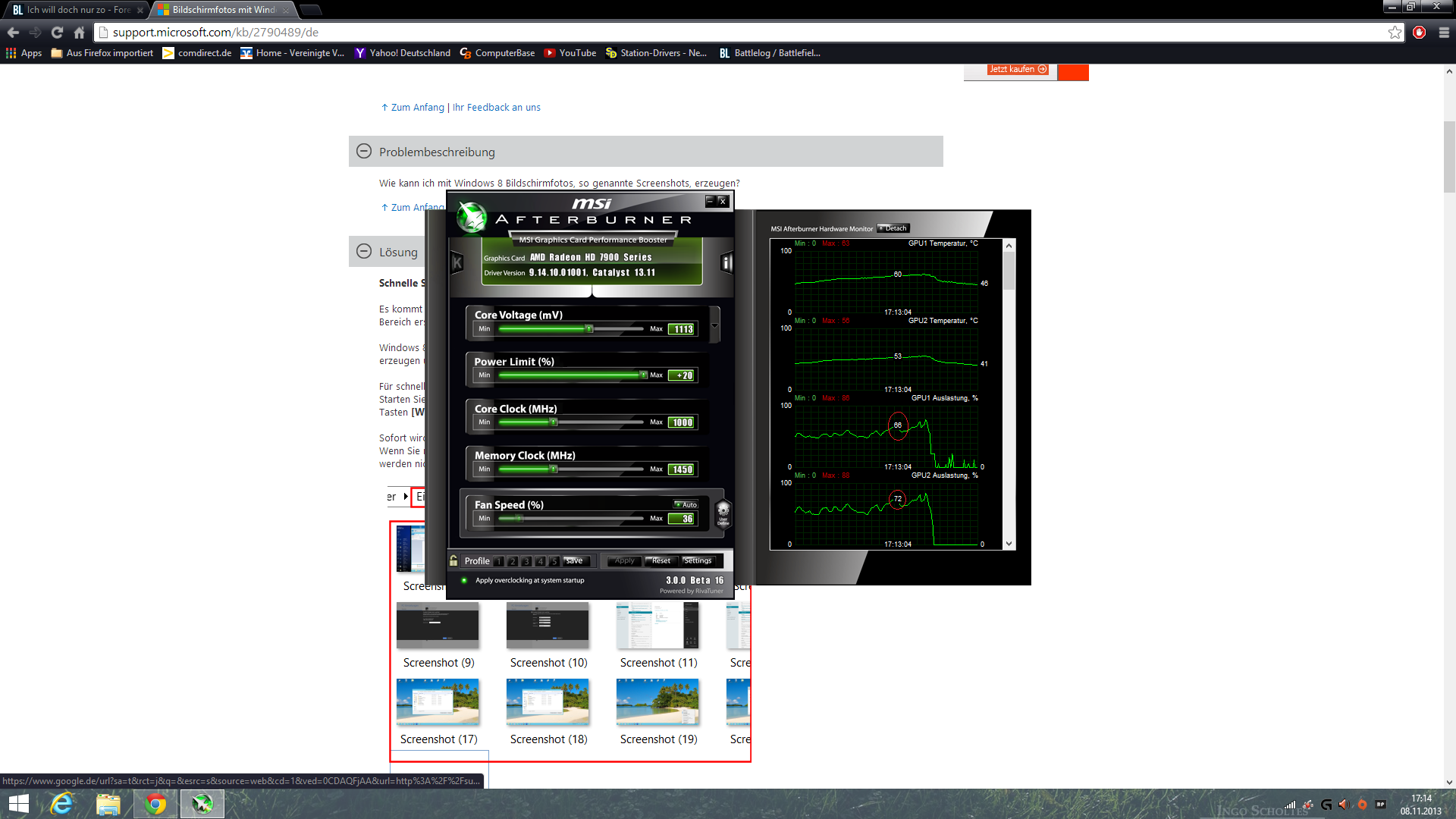Viewport: 1456px width, 819px height.
Task: Open the Afterburner information (i) panel
Action: point(726,263)
